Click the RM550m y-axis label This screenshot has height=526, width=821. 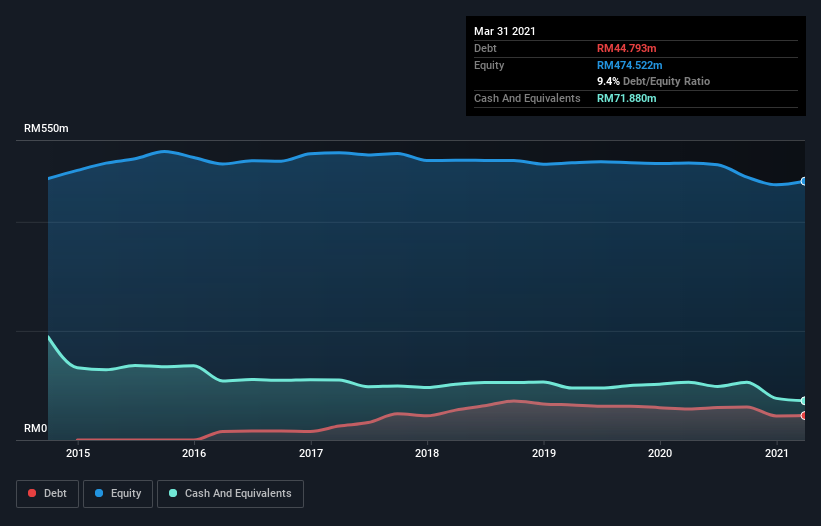pos(46,129)
